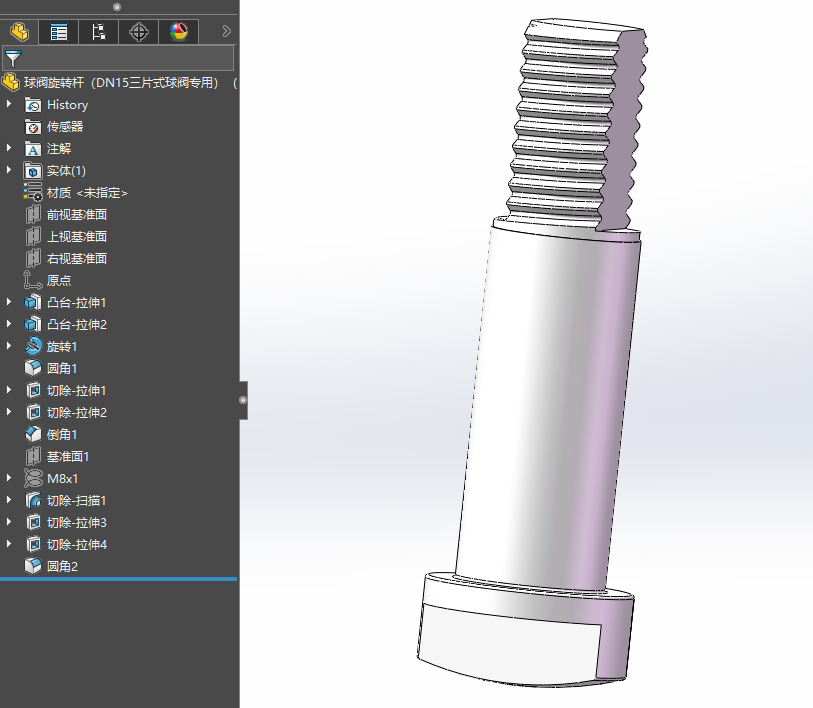Click the panel collapse handle on the splitter

(x=243, y=400)
